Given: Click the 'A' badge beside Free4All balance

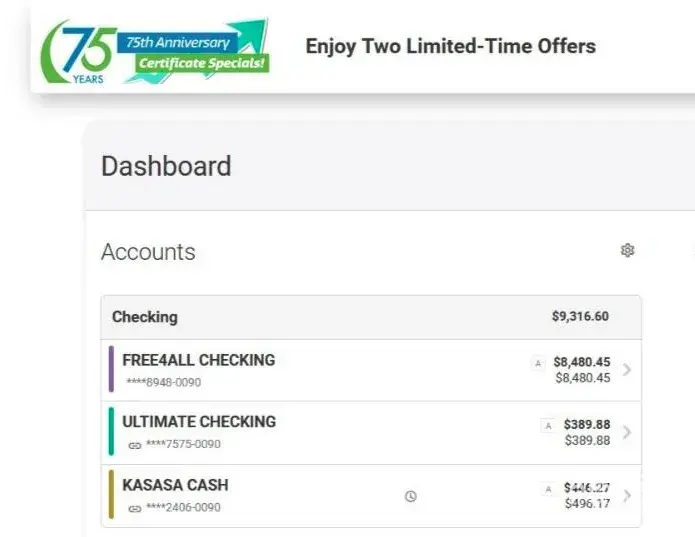Looking at the screenshot, I should (538, 363).
